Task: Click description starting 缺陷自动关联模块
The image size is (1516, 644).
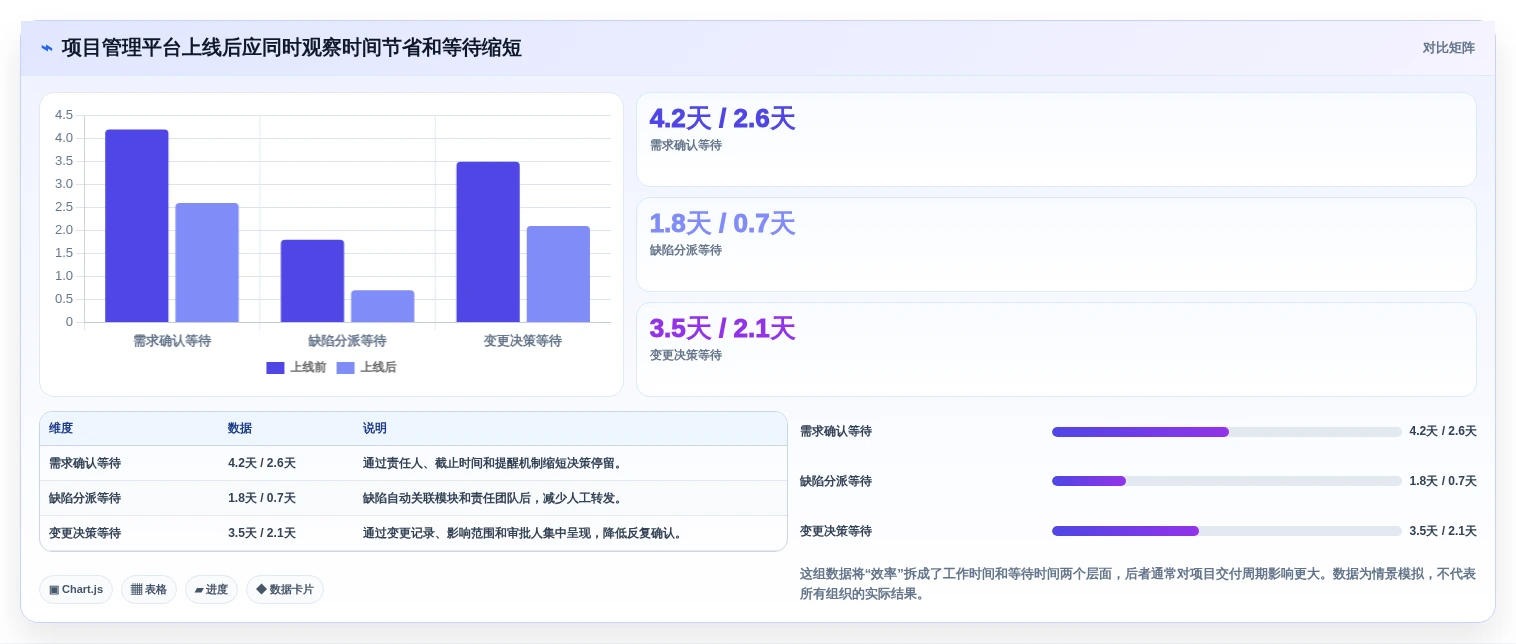Action: point(494,498)
